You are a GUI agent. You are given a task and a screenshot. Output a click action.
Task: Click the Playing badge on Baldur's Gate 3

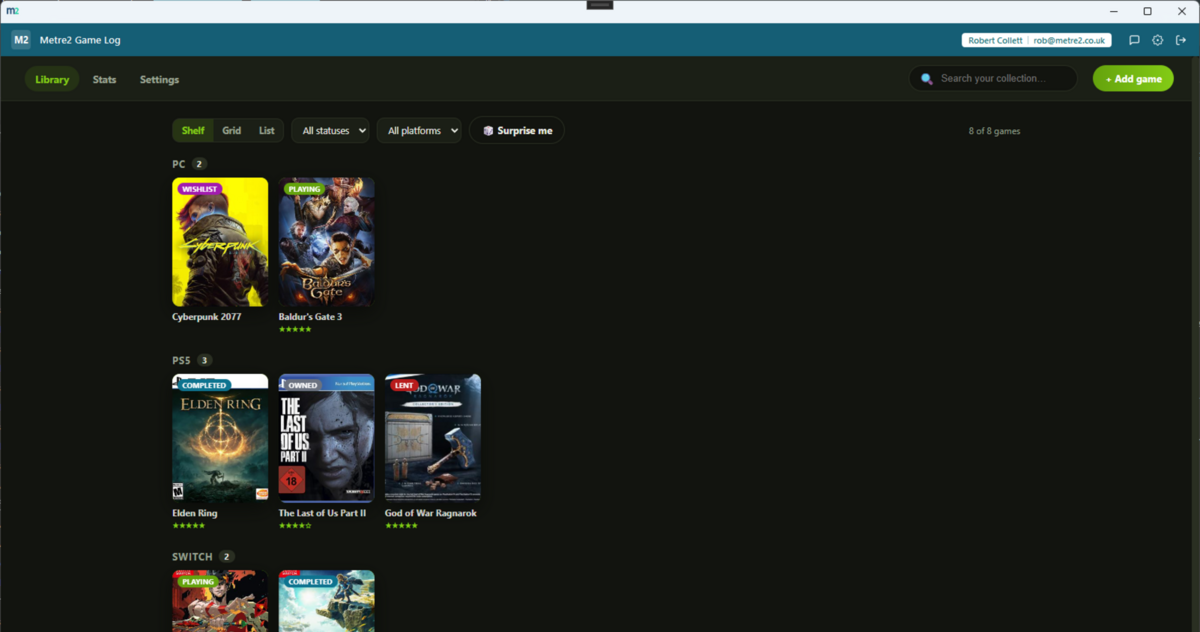pos(304,189)
